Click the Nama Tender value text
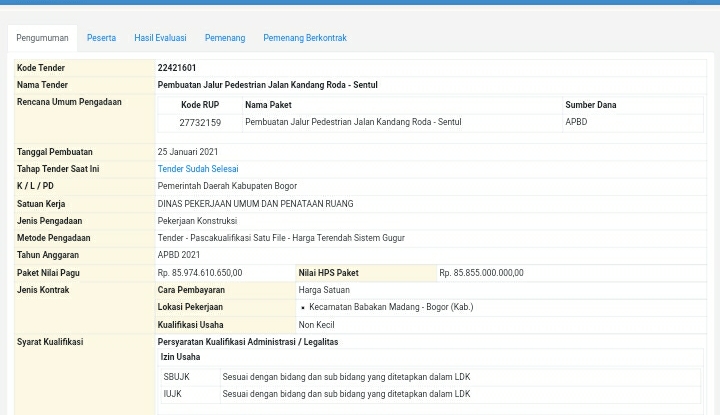720x415 pixels. tap(267, 85)
